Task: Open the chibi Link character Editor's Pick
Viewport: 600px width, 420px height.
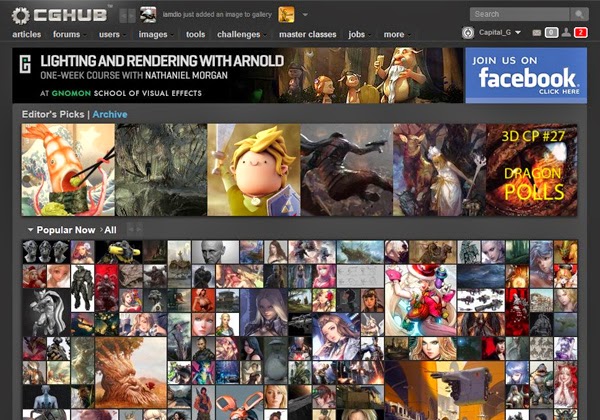Action: pyautogui.click(x=254, y=170)
